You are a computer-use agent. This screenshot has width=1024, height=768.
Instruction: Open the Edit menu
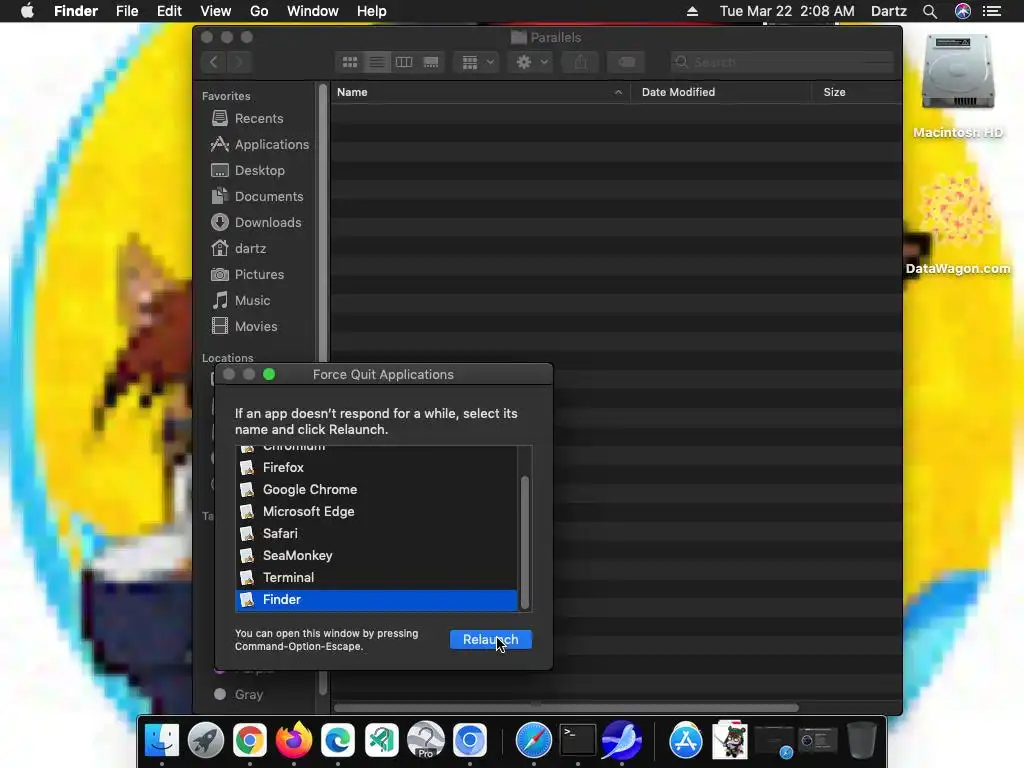169,11
